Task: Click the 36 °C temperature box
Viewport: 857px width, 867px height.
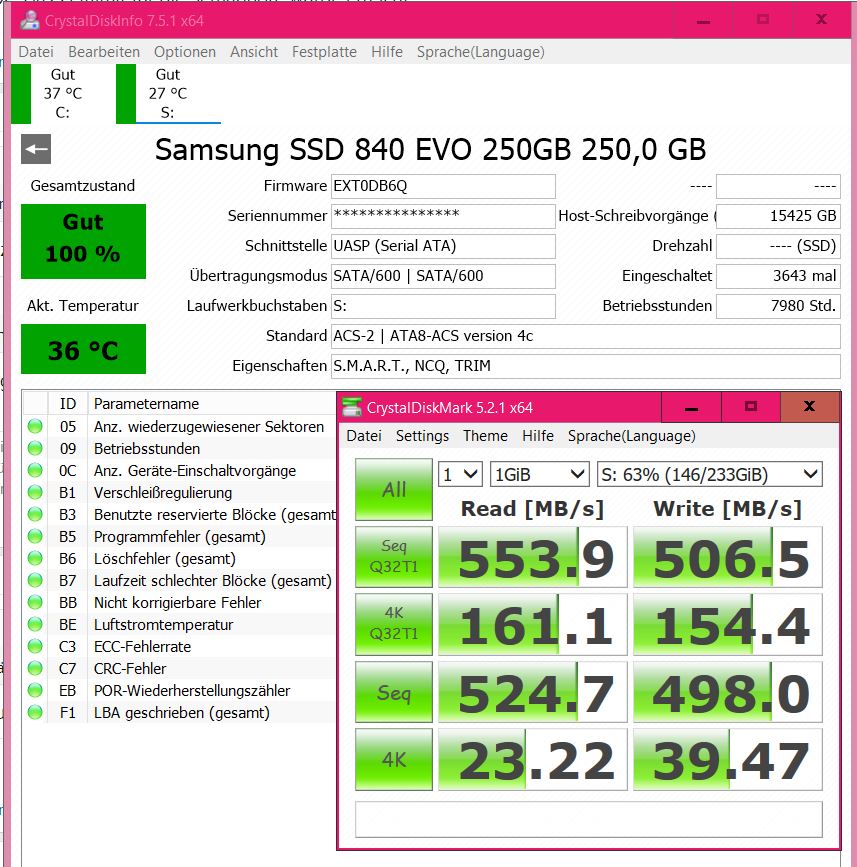Action: click(83, 349)
